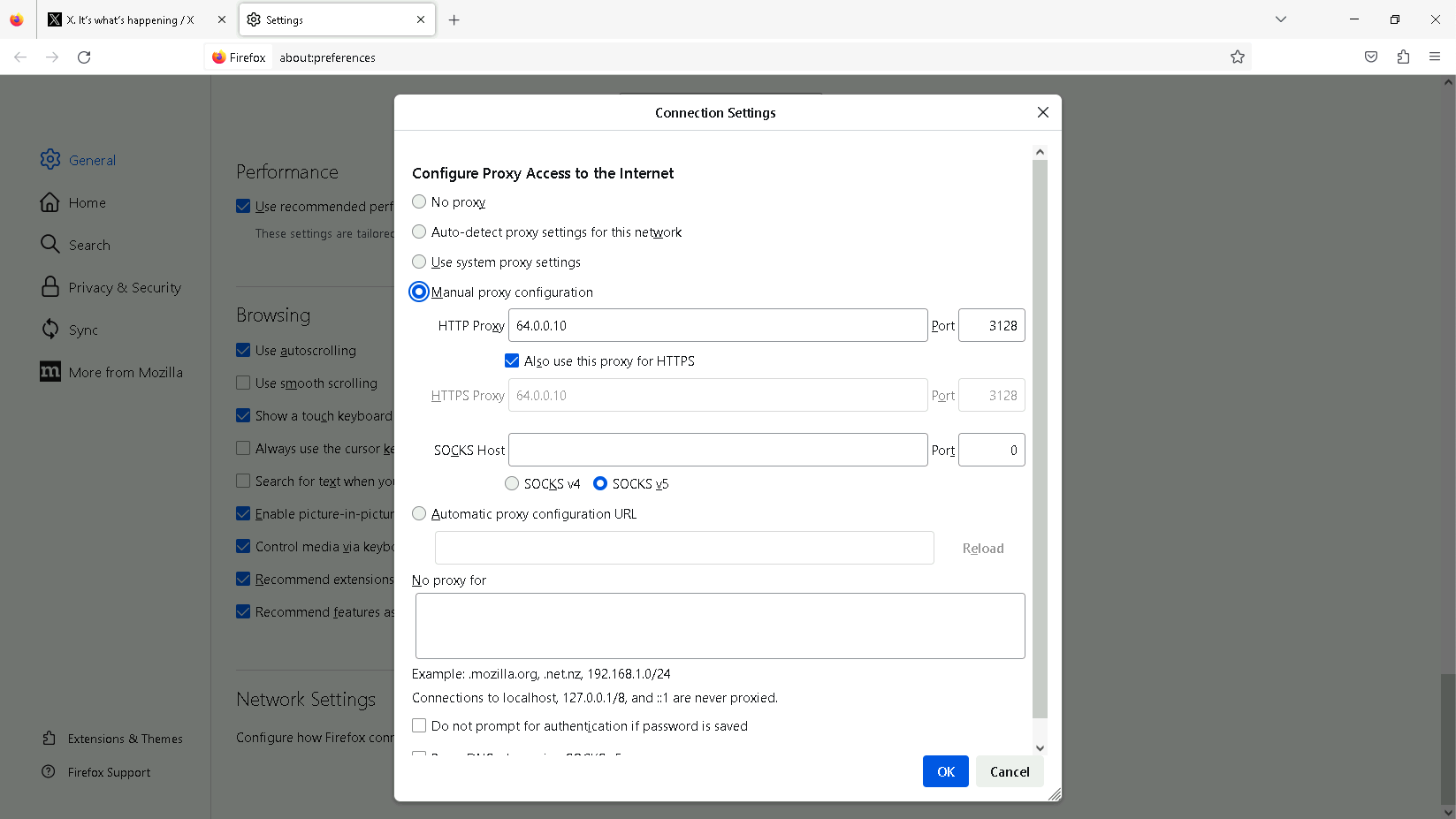The width and height of the screenshot is (1456, 819).
Task: Open a new tab with plus icon
Action: pos(454,20)
